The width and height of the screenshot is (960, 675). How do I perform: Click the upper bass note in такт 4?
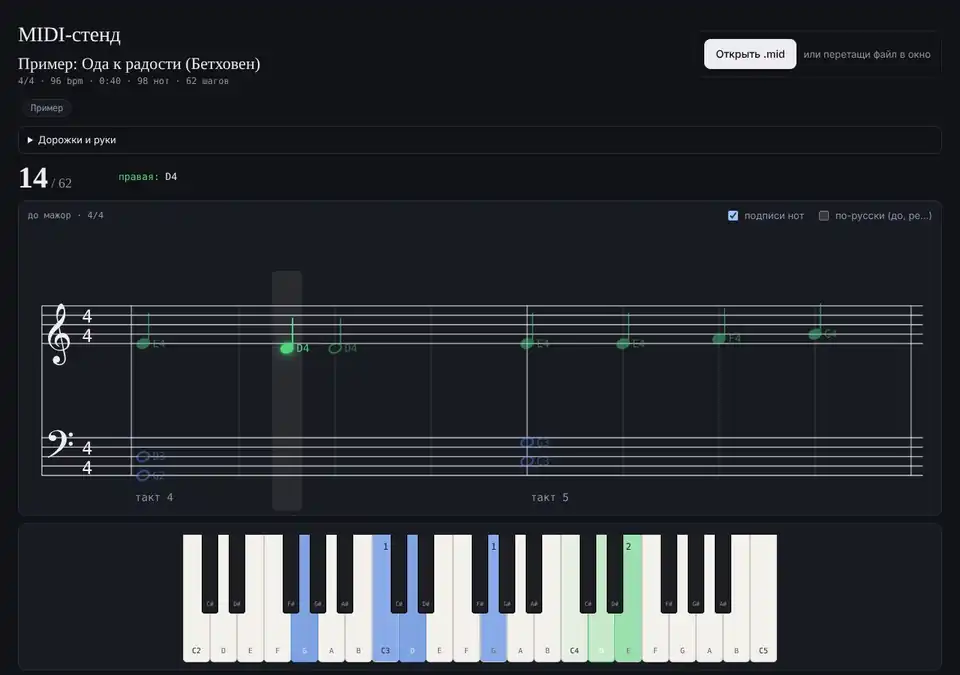[x=143, y=456]
